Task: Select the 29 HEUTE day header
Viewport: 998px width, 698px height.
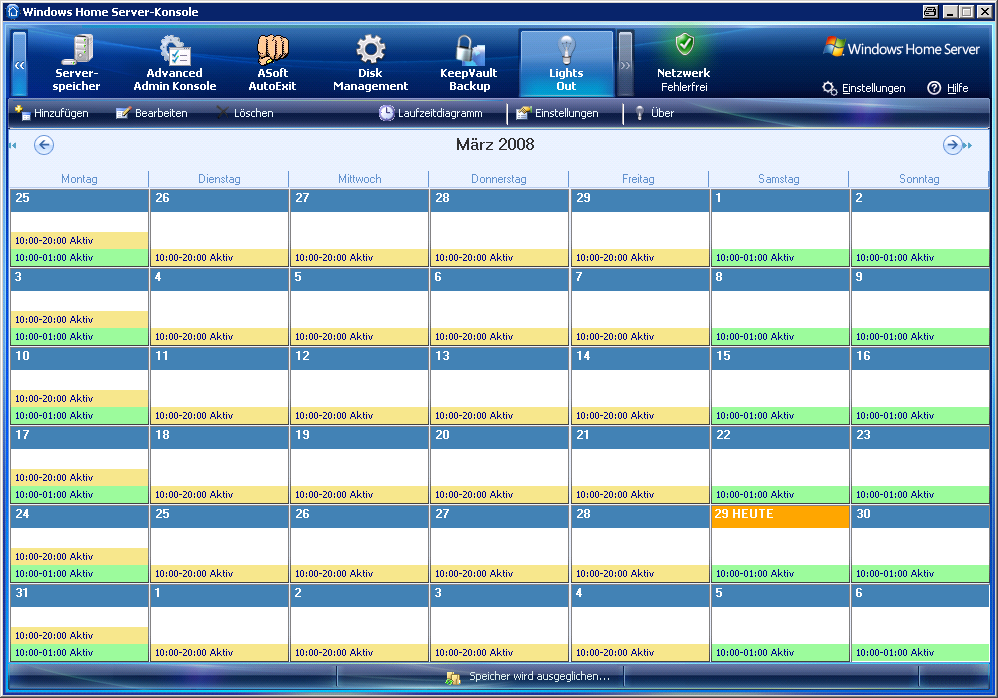Action: click(x=780, y=516)
